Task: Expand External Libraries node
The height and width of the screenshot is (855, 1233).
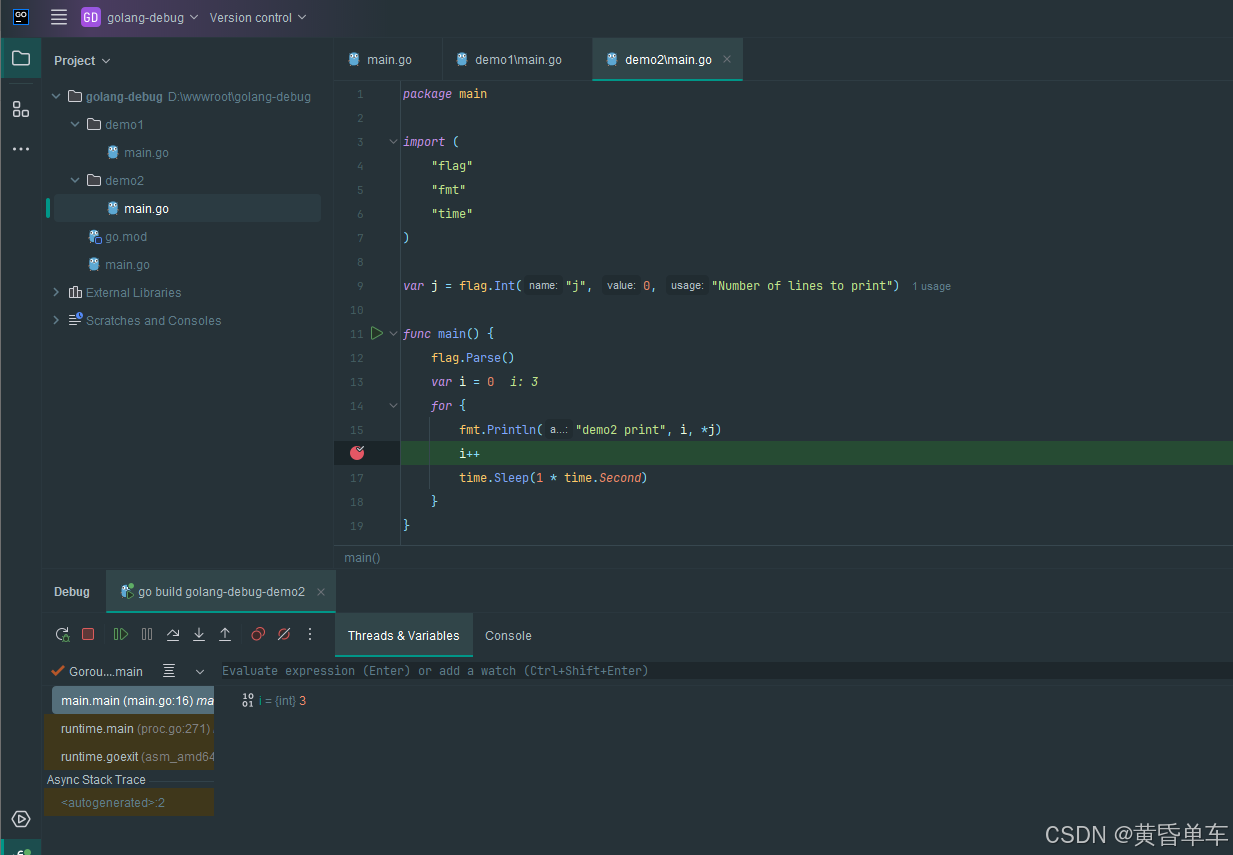Action: pyautogui.click(x=56, y=293)
